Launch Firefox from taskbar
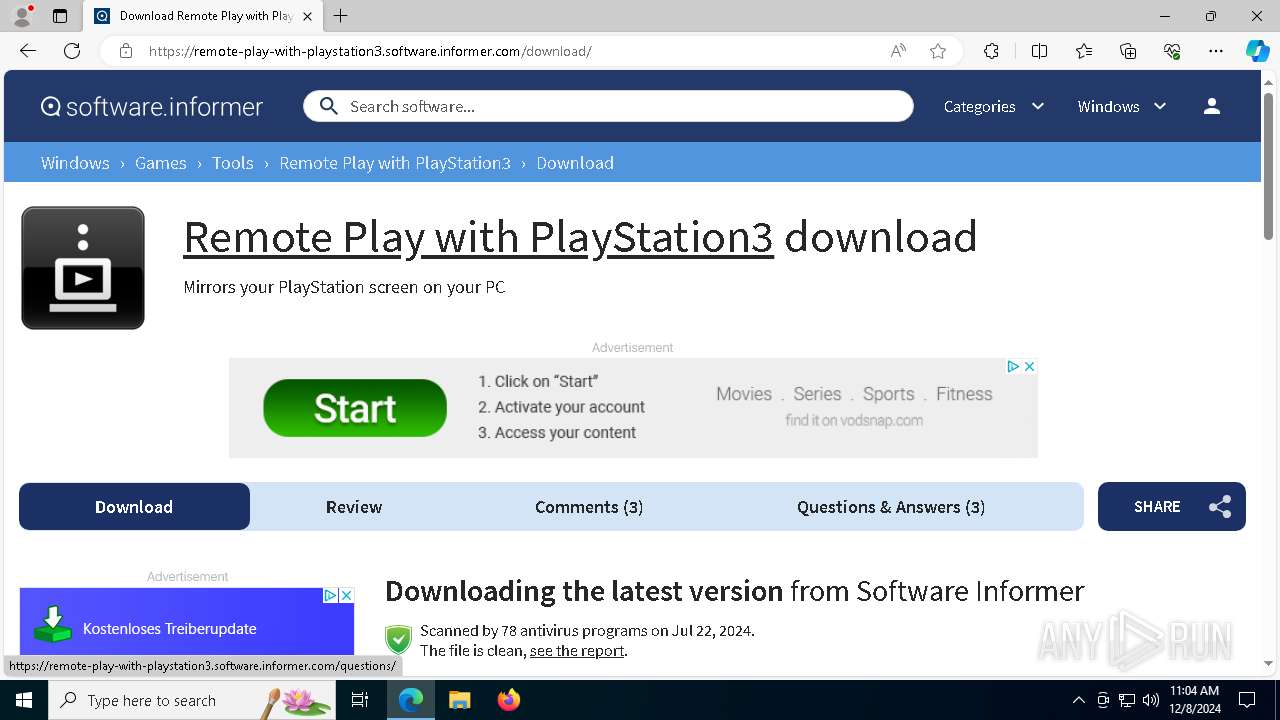Image resolution: width=1280 pixels, height=720 pixels. (x=509, y=700)
